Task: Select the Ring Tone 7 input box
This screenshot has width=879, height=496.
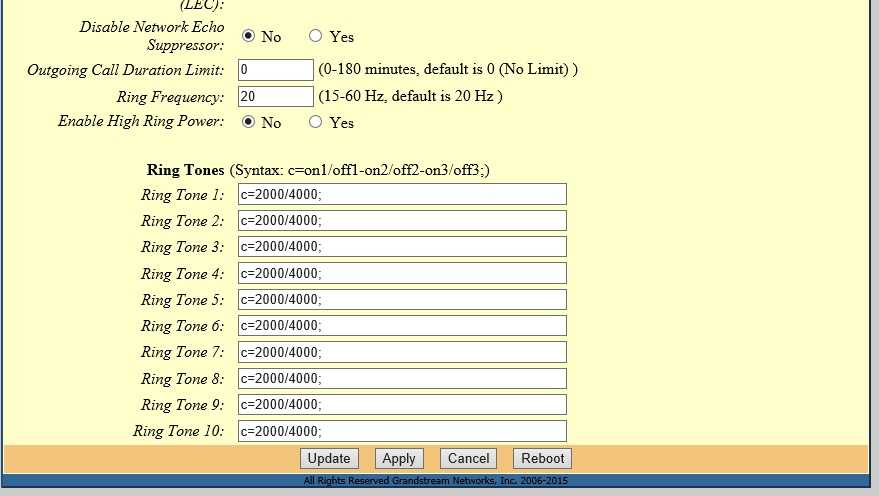Action: point(402,352)
